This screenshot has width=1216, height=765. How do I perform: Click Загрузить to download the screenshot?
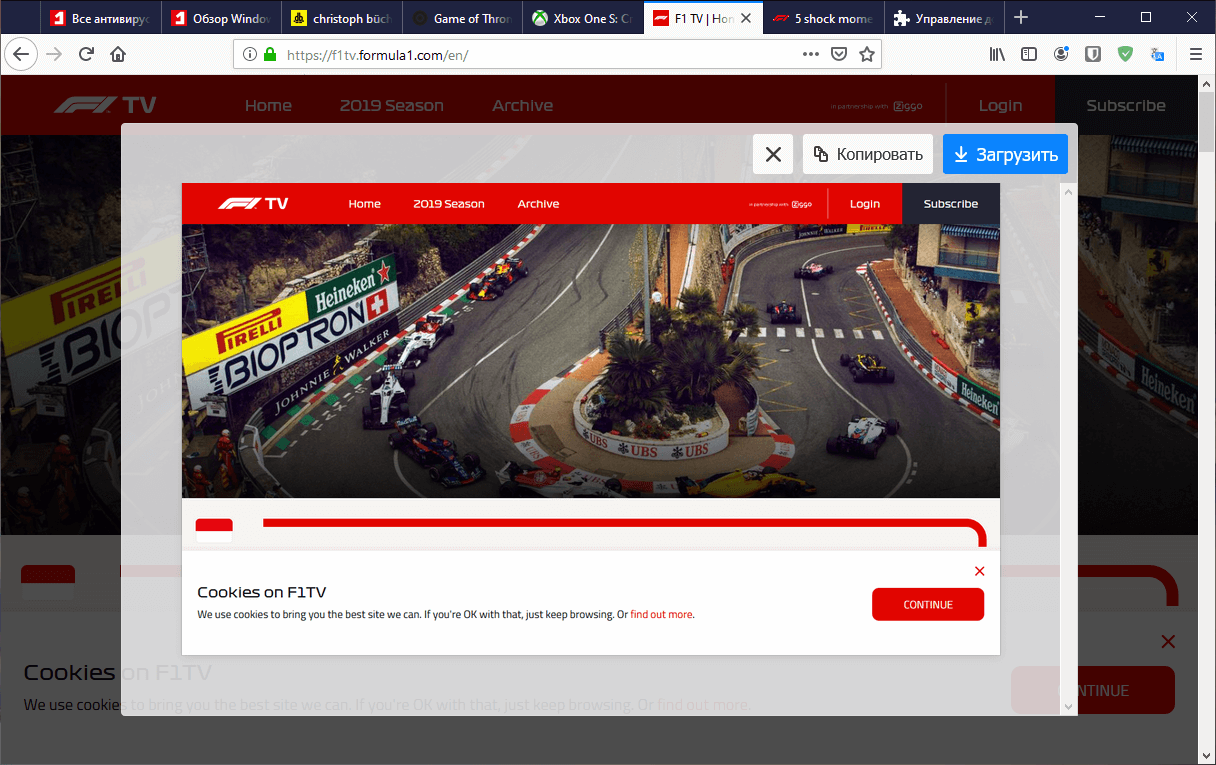[x=1005, y=153]
